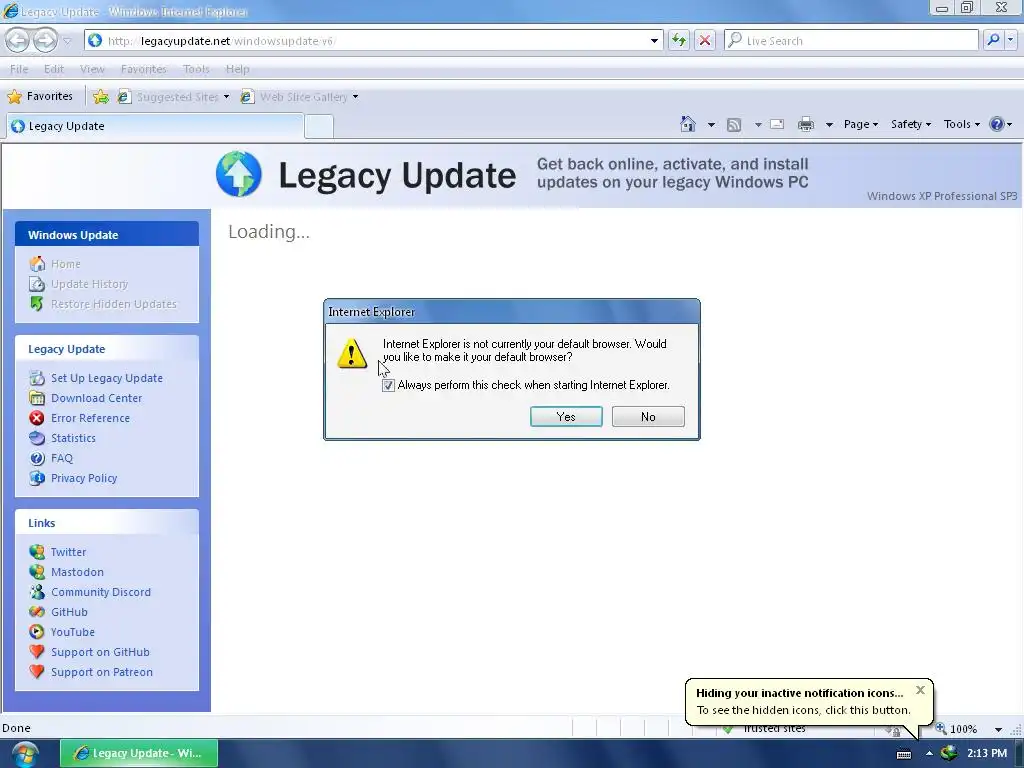The height and width of the screenshot is (768, 1024).
Task: Open a new blank tab
Action: (x=319, y=126)
